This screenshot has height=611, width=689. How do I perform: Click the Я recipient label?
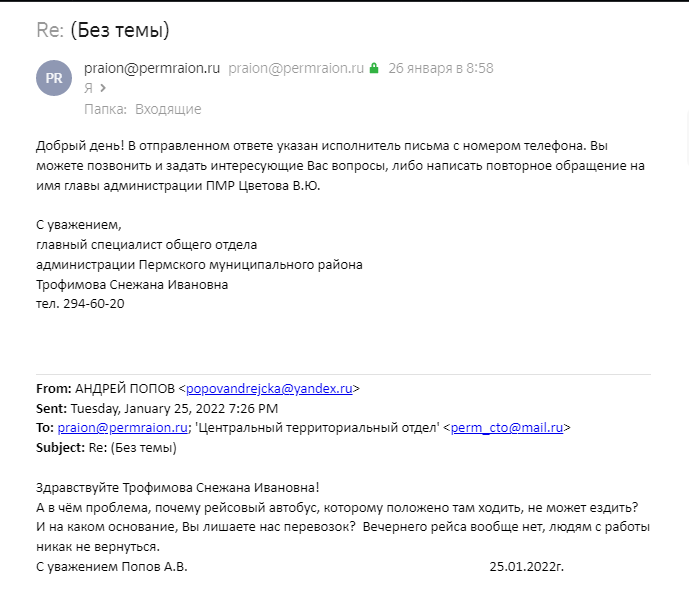[x=88, y=88]
